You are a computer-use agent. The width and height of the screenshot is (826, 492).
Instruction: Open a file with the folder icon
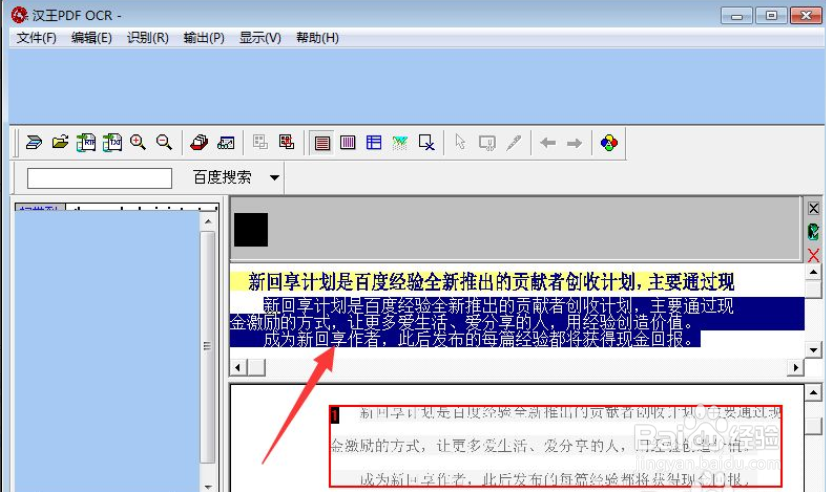(60, 142)
